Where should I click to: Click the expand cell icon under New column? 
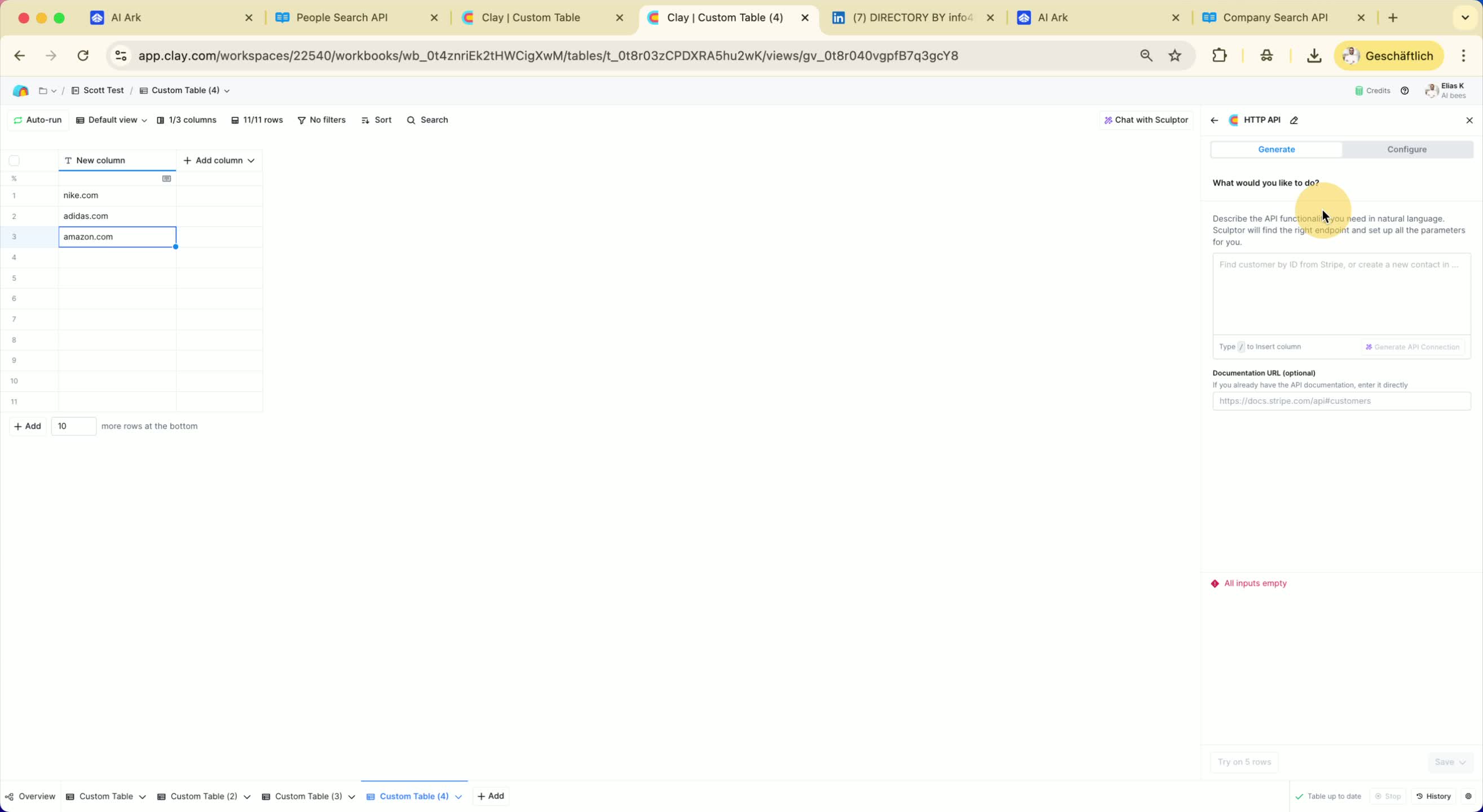click(166, 179)
